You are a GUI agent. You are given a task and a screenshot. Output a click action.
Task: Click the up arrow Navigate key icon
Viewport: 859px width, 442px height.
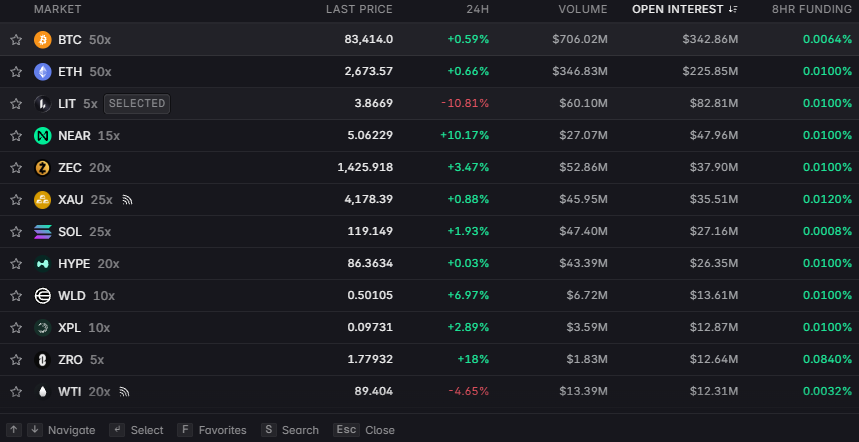point(15,429)
